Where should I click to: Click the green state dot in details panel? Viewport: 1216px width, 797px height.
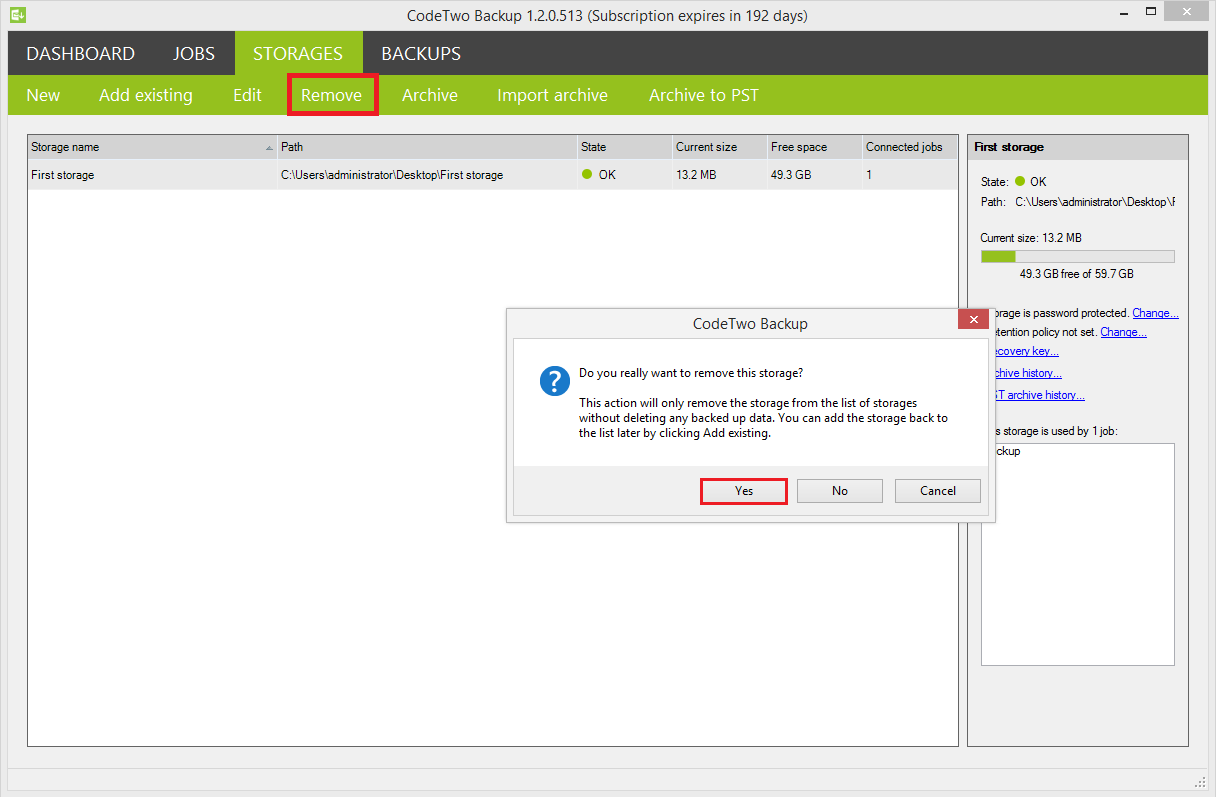[1020, 182]
